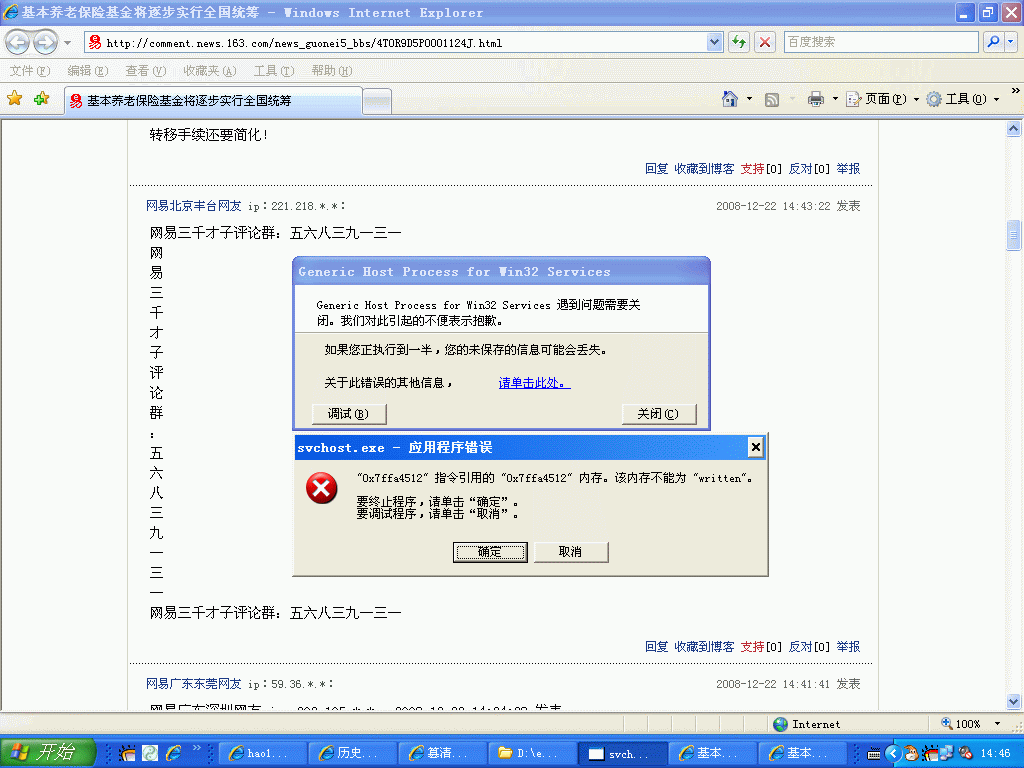Click the magnifier search button
This screenshot has width=1024, height=768.
point(993,42)
